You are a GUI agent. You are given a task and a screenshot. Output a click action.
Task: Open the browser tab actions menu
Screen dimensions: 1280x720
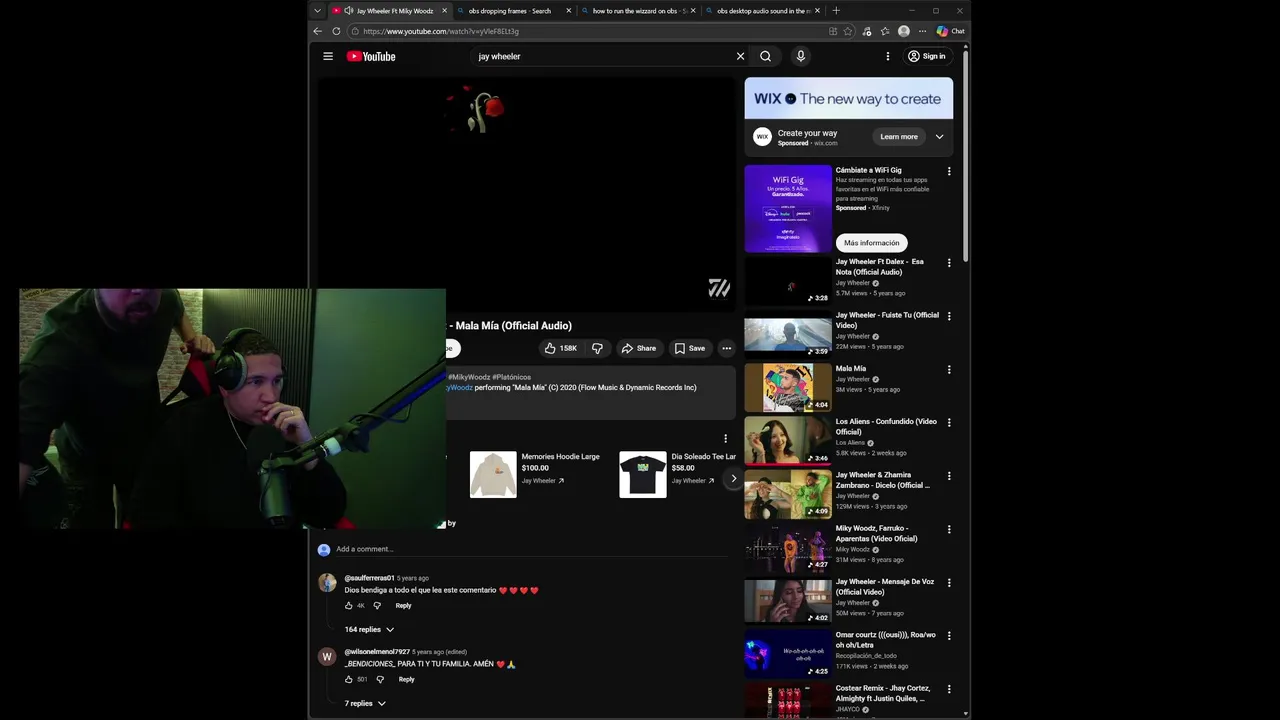[x=317, y=11]
